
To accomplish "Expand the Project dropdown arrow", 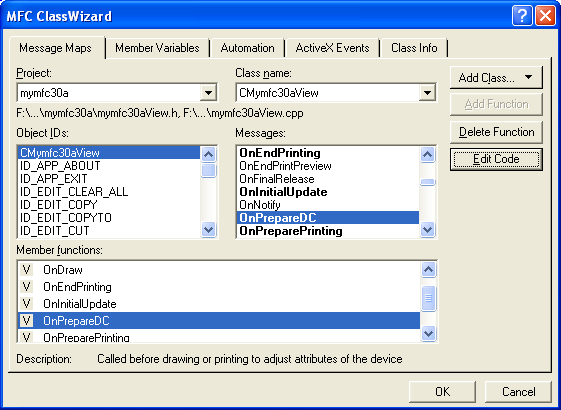I will pos(208,93).
